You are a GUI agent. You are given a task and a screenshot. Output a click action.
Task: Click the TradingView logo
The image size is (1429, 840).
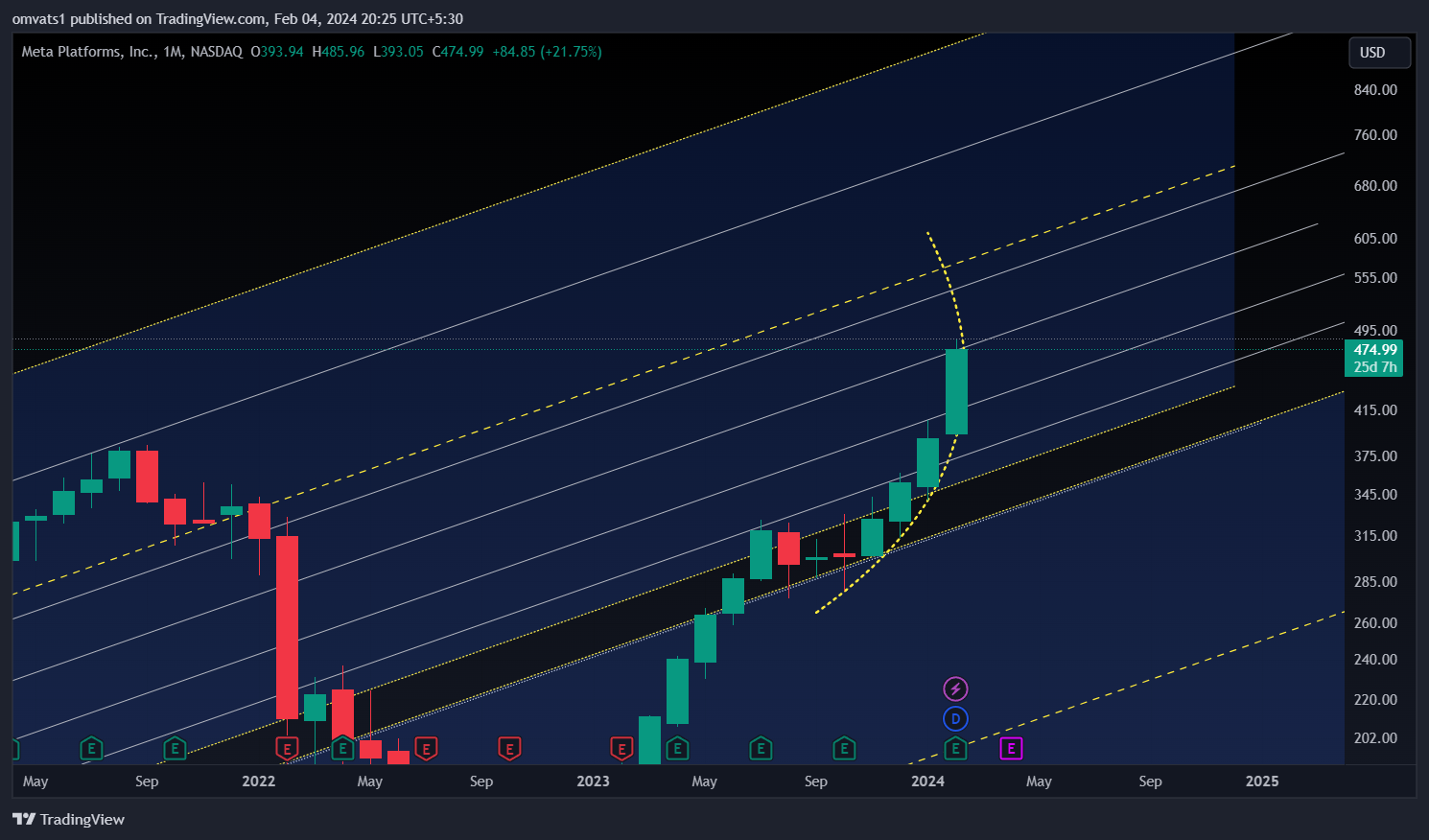tap(68, 819)
